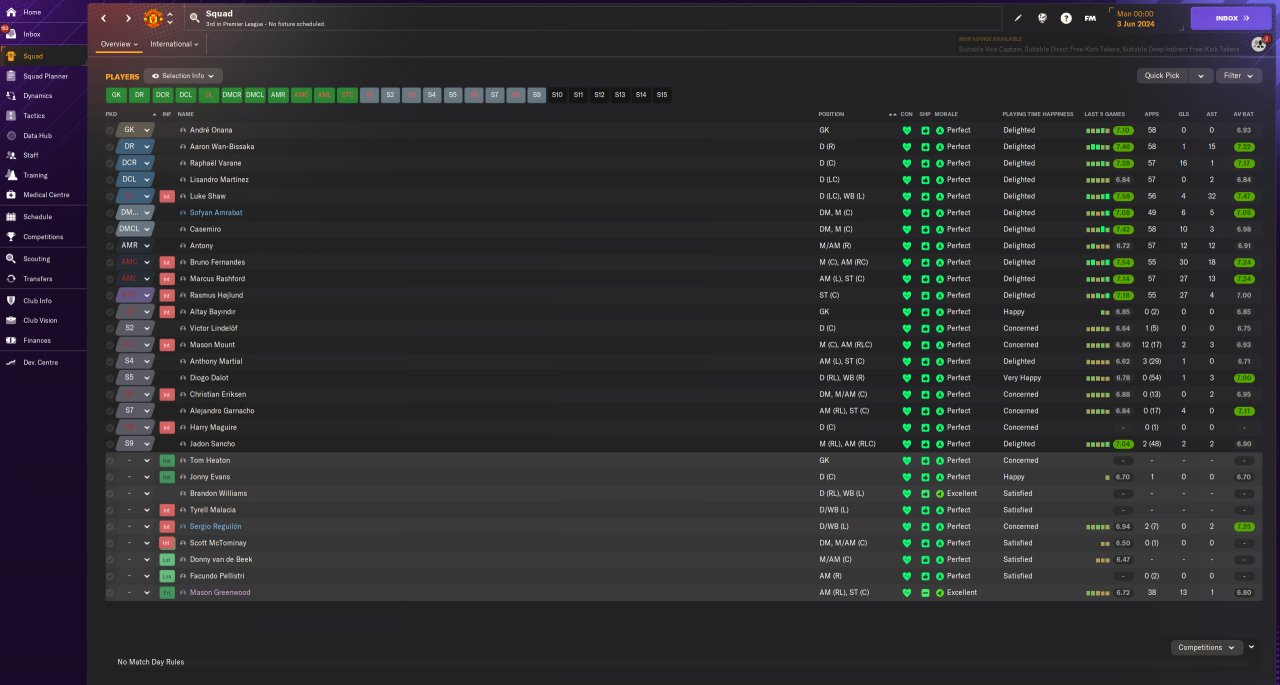Expand the Selection Info dropdown
The height and width of the screenshot is (685, 1280).
183,76
